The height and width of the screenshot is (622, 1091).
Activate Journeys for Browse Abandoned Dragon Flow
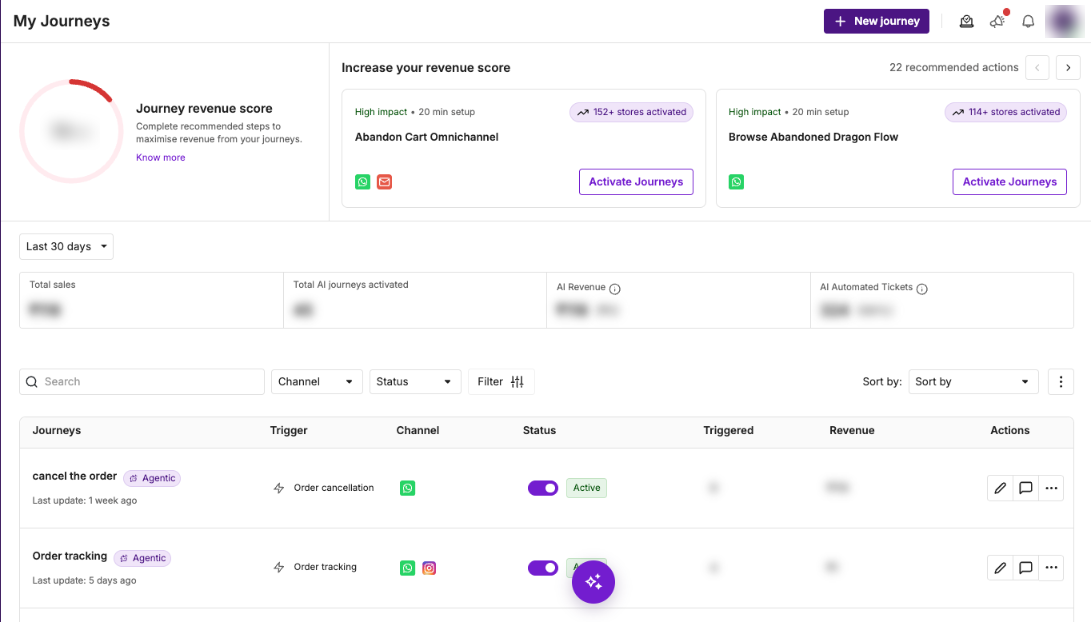point(1010,182)
